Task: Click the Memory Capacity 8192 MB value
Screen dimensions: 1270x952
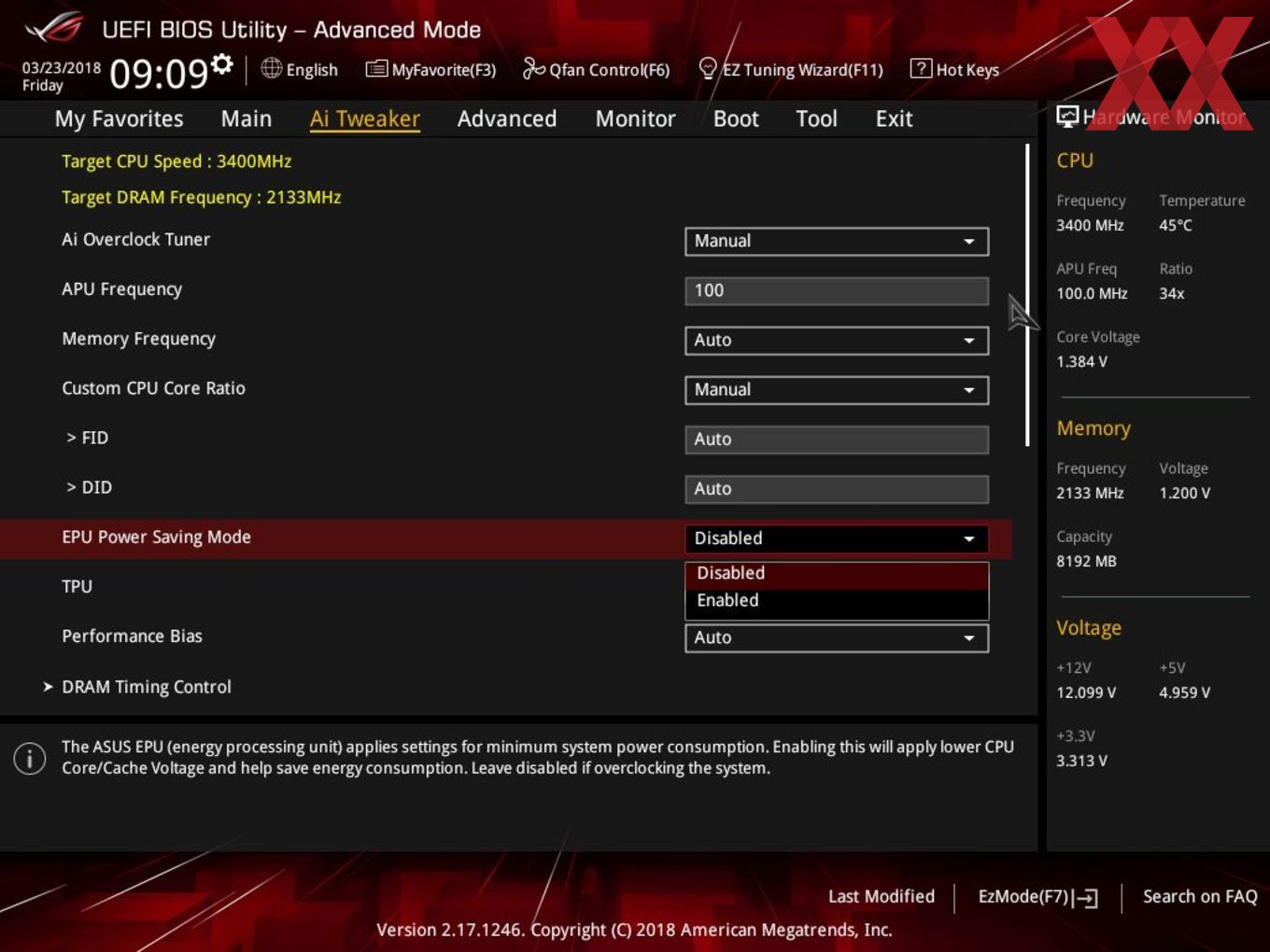Action: (1086, 561)
